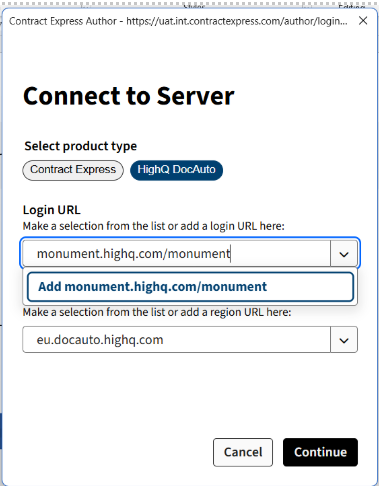
Task: Open the region URL dropdown arrow
Action: 344,340
